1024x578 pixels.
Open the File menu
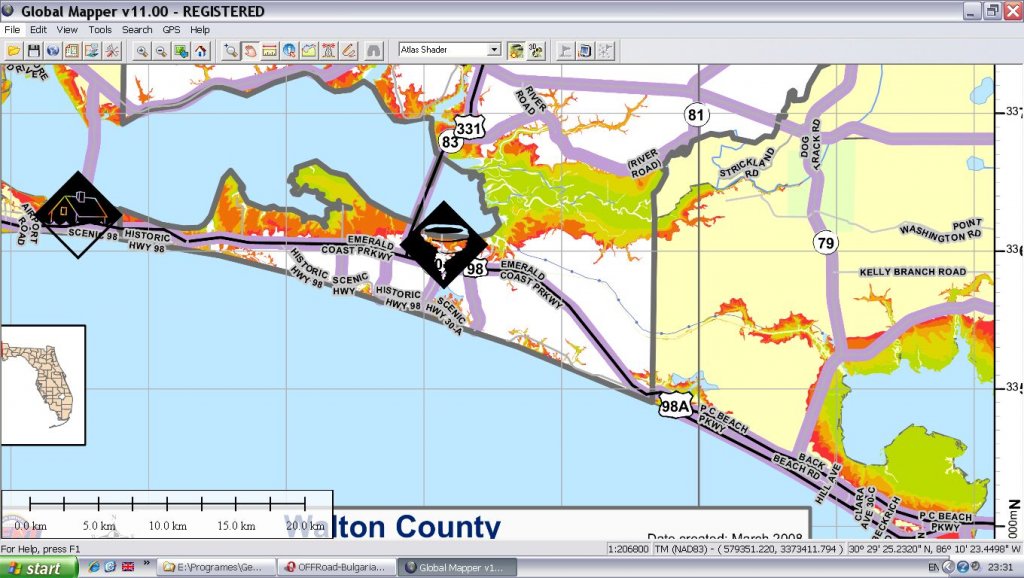[x=12, y=29]
